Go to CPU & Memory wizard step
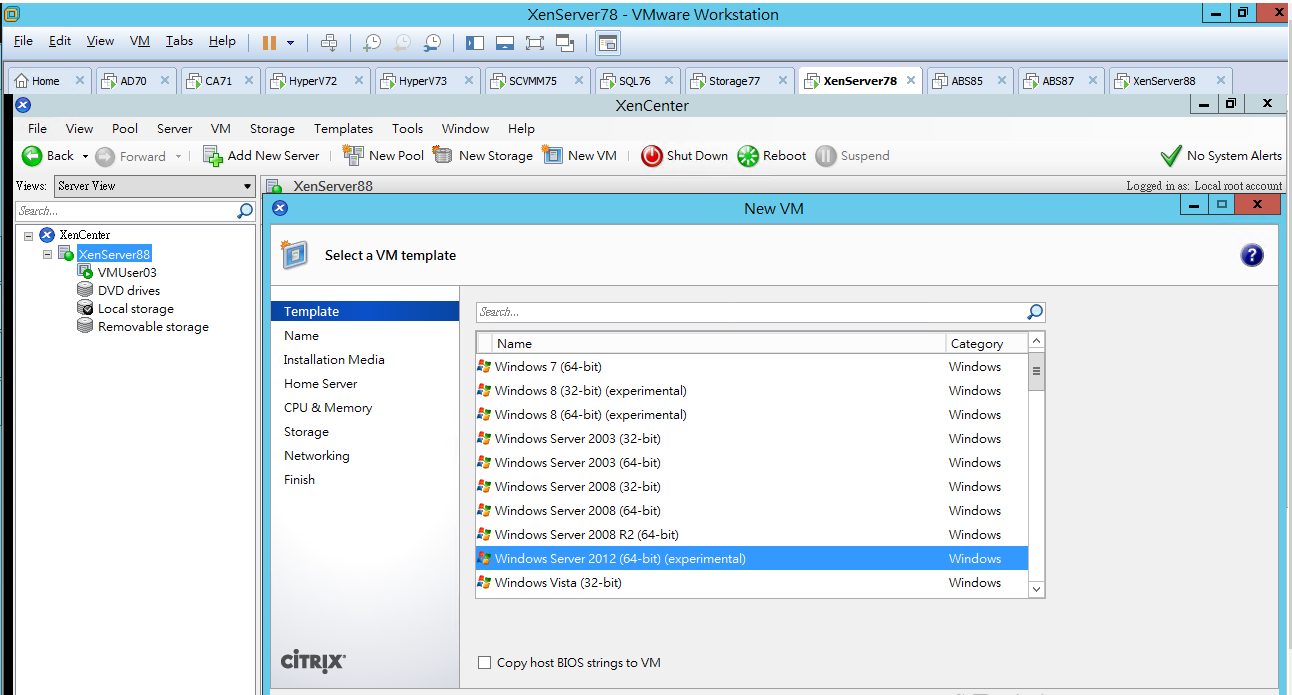Screen dimensions: 1292x695 coord(328,408)
